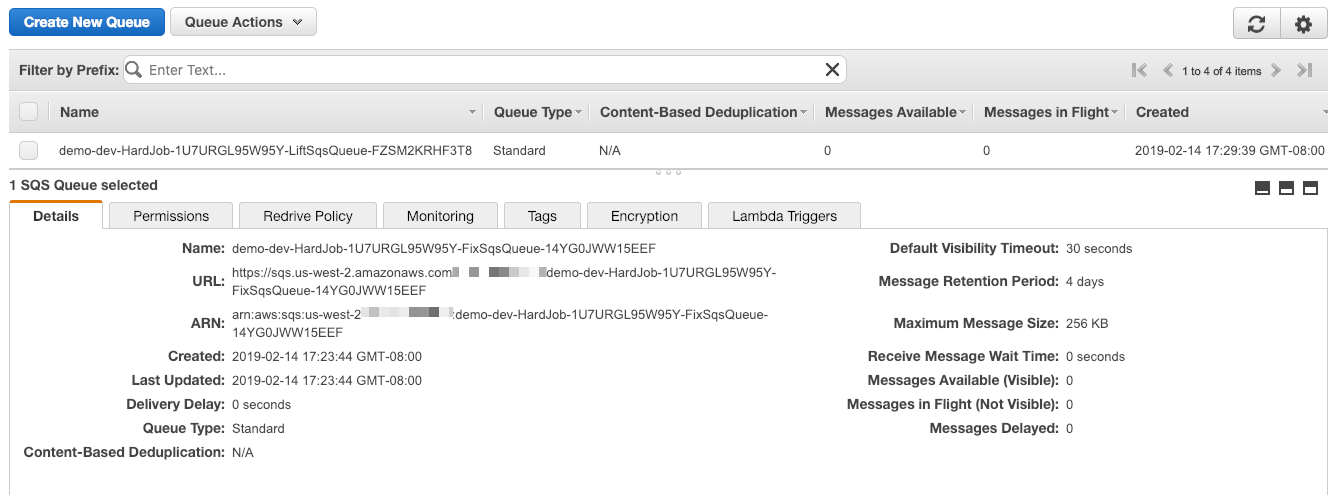Minimize the details pane using the leftmost pane icon
The image size is (1337, 495).
[1262, 188]
